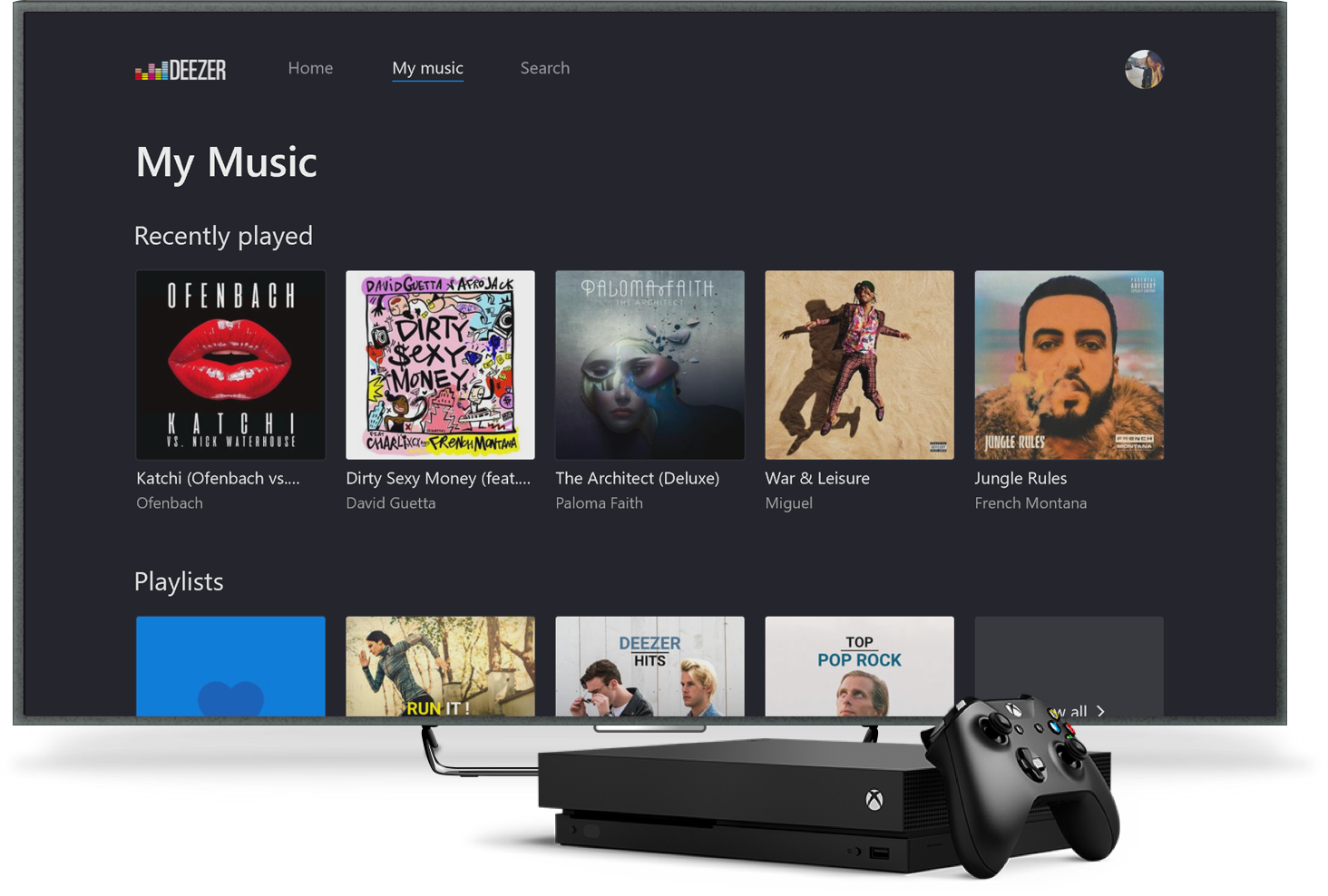Open the Home tab
1328x896 pixels.
pyautogui.click(x=310, y=68)
